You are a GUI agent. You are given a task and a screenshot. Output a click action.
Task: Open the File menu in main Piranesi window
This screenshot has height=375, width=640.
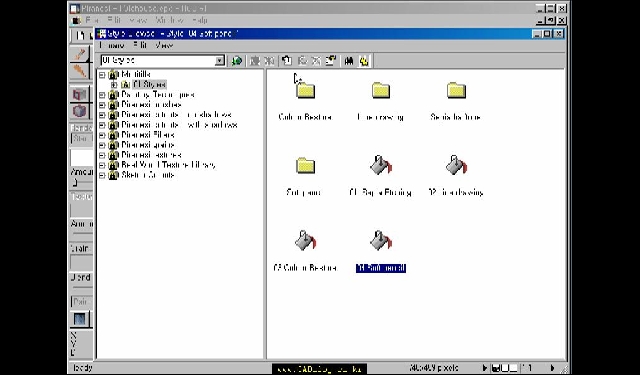[91, 20]
